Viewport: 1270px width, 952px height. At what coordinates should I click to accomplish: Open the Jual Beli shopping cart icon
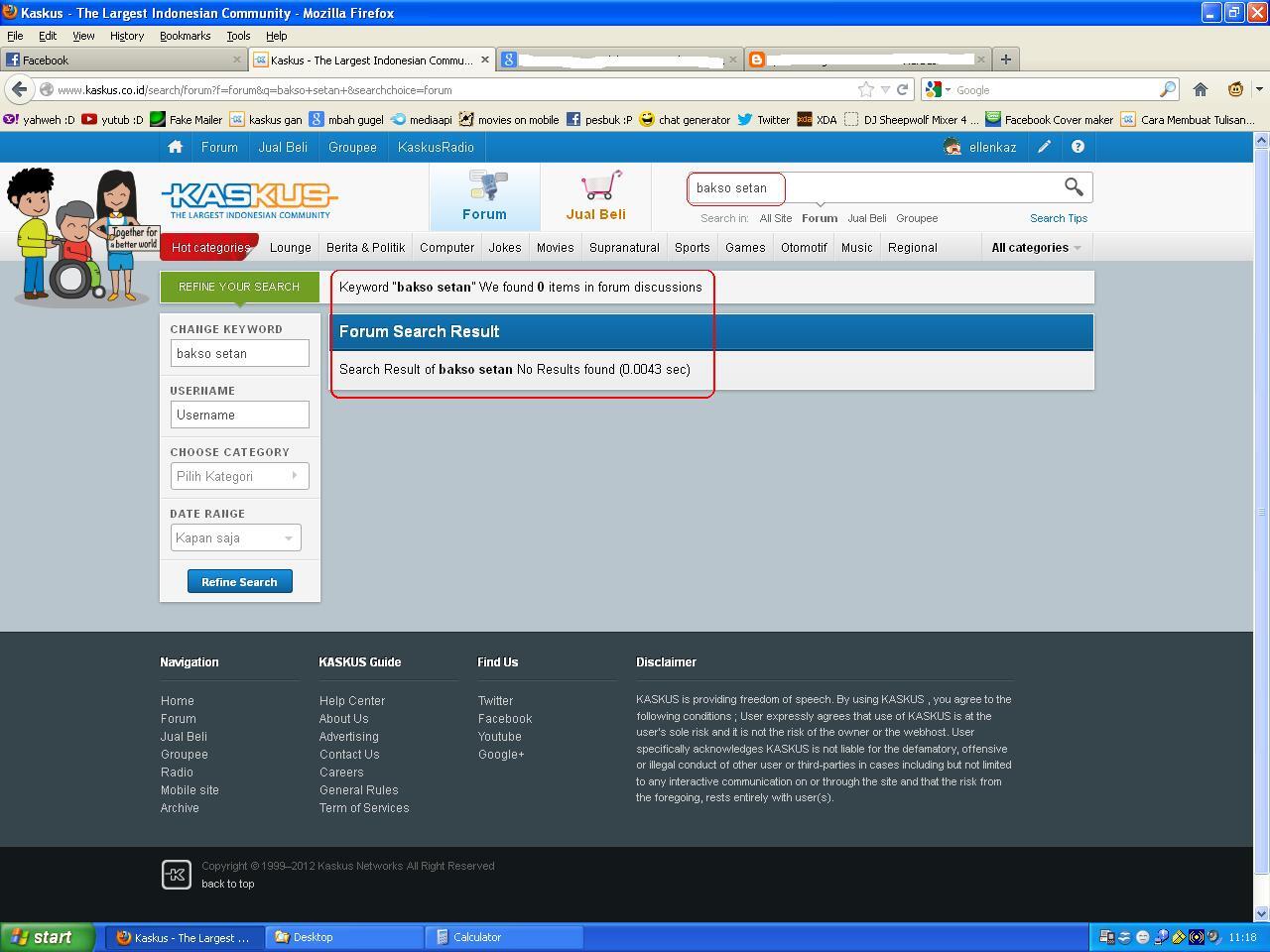tap(600, 185)
